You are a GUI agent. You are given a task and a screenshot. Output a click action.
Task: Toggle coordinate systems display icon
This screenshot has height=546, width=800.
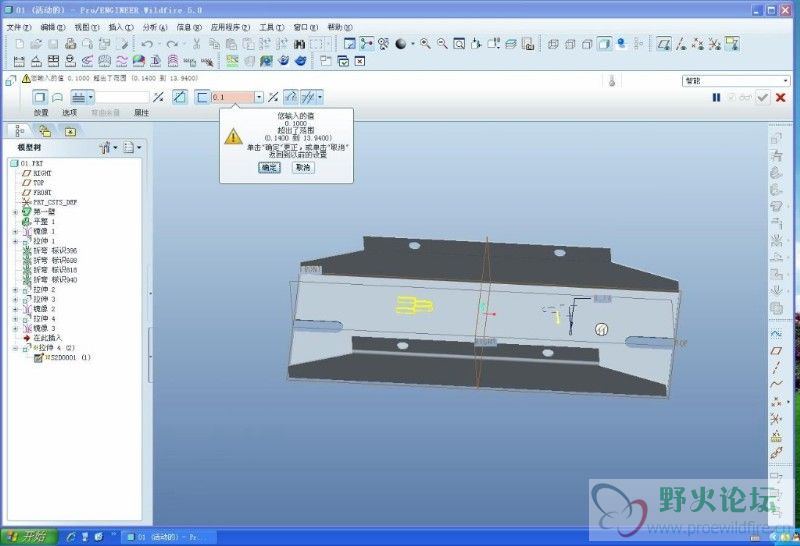[x=715, y=44]
